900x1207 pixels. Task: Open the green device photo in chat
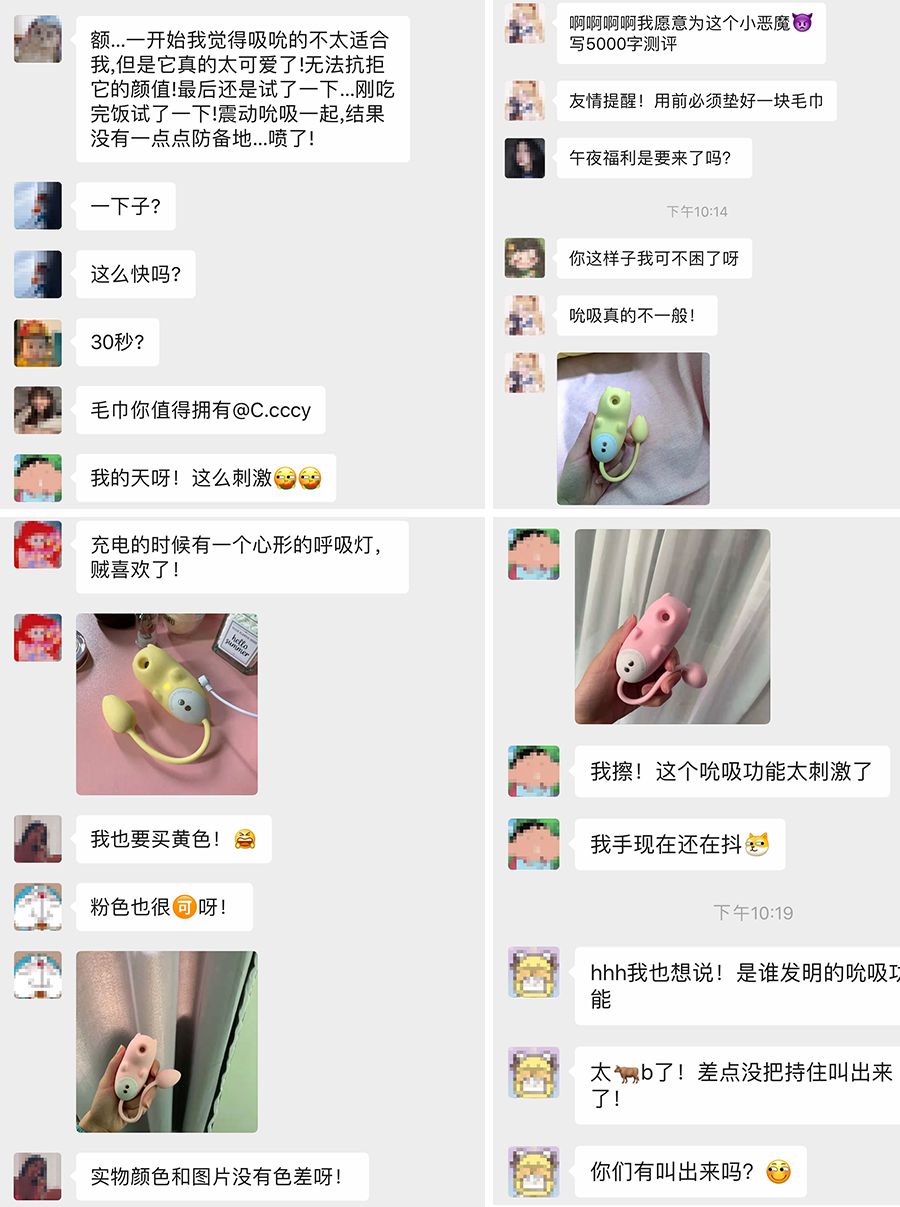[633, 428]
